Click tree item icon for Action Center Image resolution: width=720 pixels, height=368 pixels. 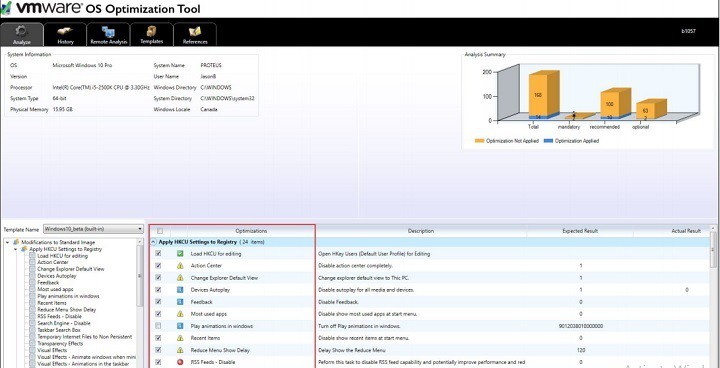pyautogui.click(x=32, y=262)
